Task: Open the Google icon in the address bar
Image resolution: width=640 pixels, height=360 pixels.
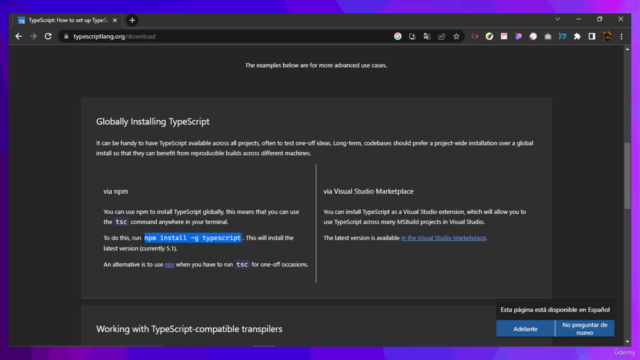Action: (398, 36)
